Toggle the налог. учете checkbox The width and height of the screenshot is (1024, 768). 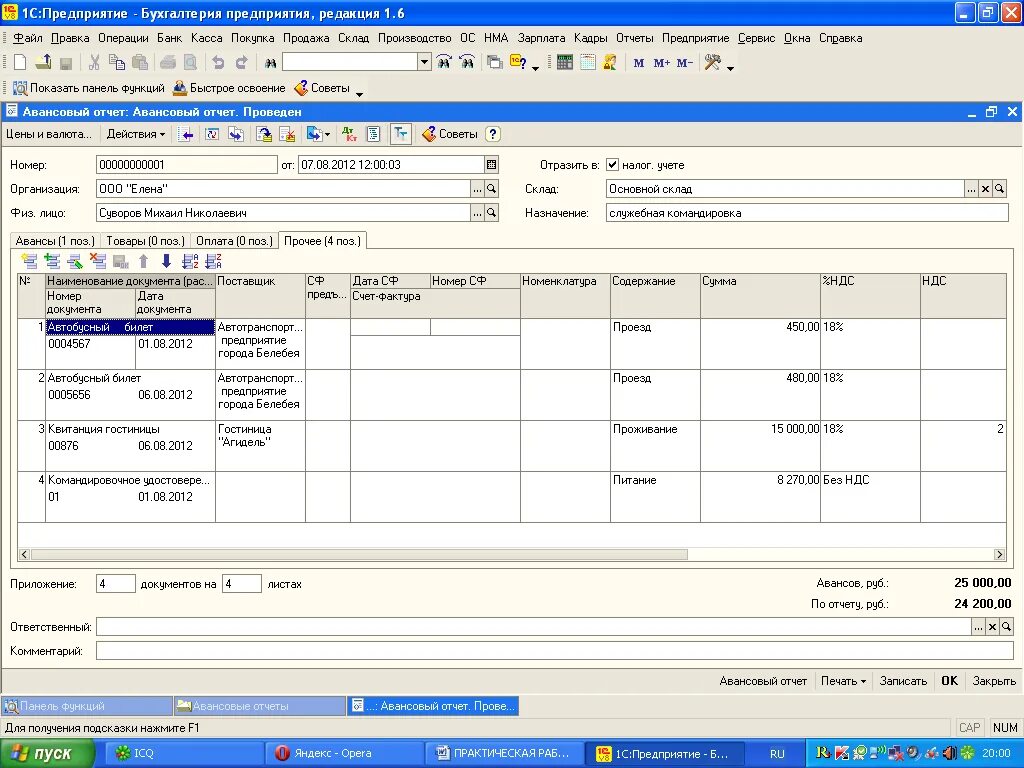612,165
